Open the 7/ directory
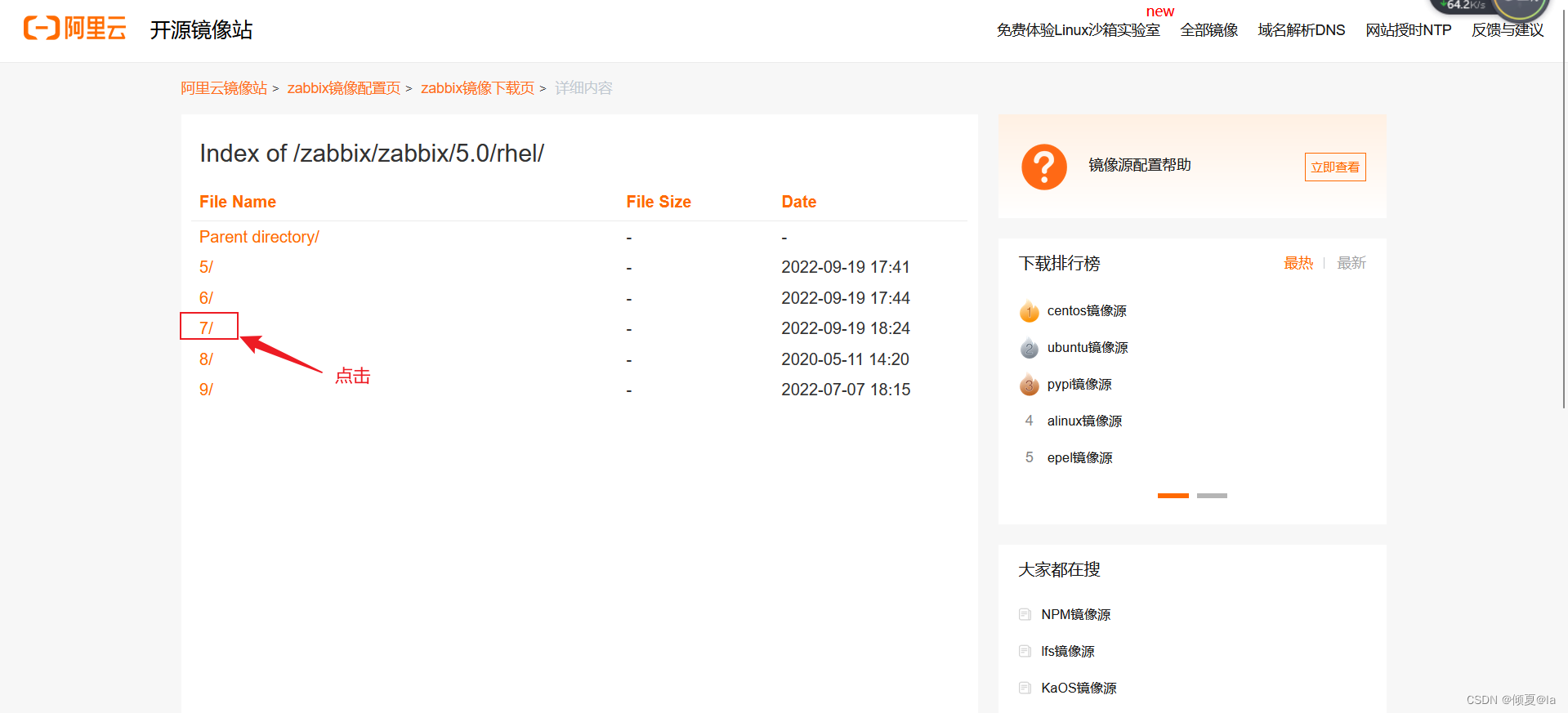This screenshot has width=1568, height=713. pyautogui.click(x=206, y=328)
